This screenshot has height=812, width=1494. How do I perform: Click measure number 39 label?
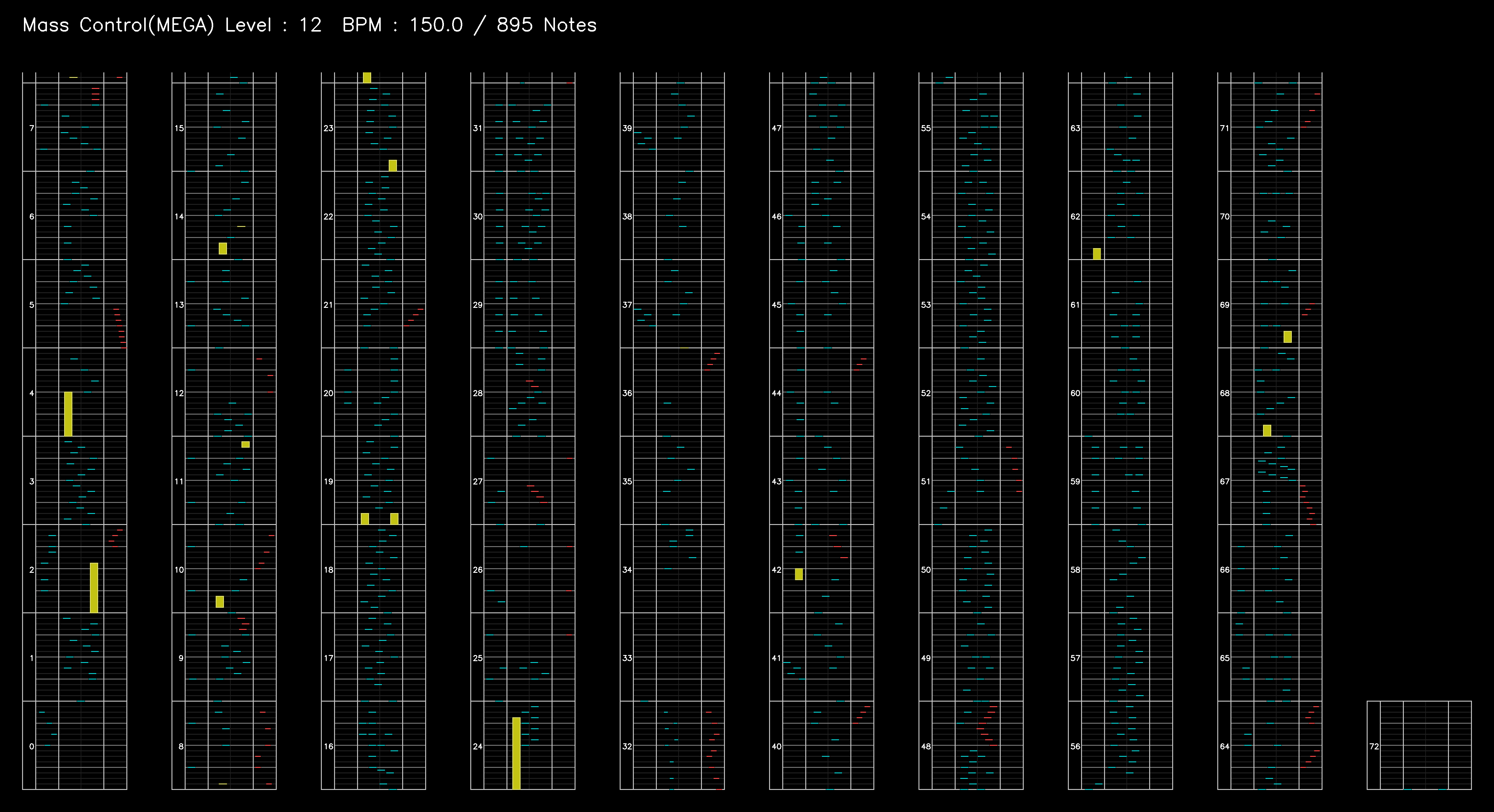click(x=628, y=128)
